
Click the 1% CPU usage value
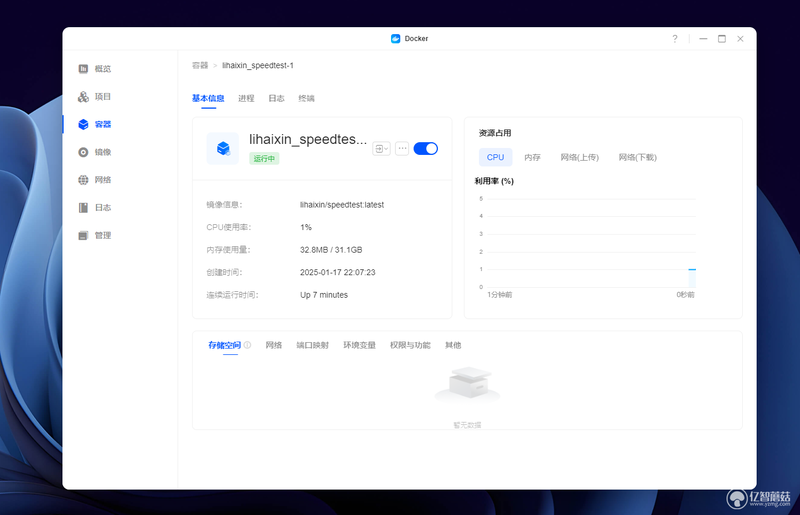click(306, 227)
